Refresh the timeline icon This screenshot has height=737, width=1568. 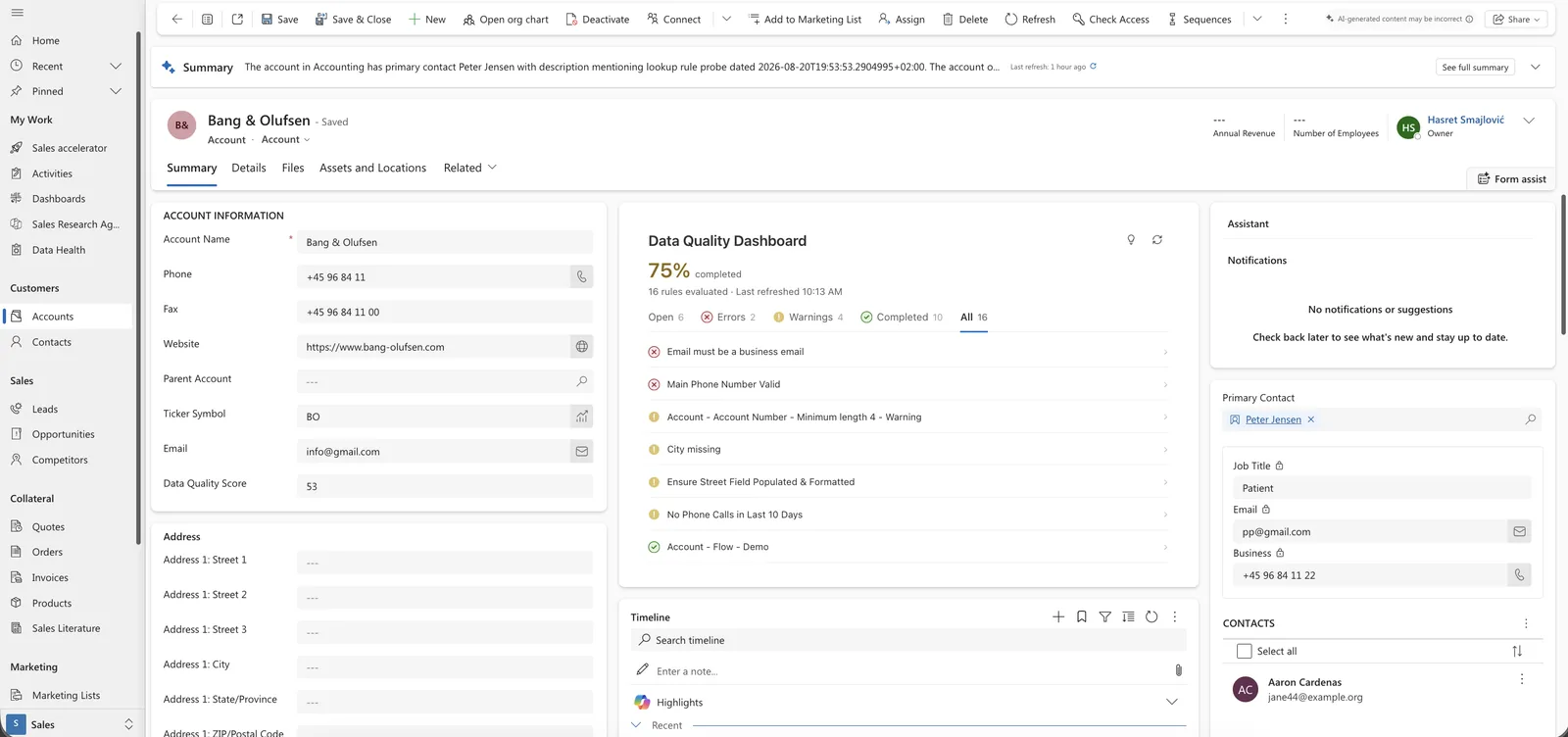point(1151,616)
